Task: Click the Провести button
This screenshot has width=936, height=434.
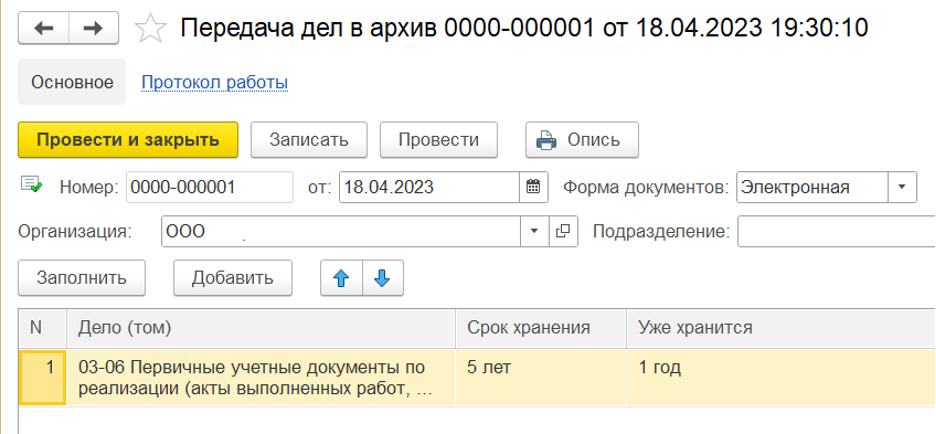Action: click(439, 140)
